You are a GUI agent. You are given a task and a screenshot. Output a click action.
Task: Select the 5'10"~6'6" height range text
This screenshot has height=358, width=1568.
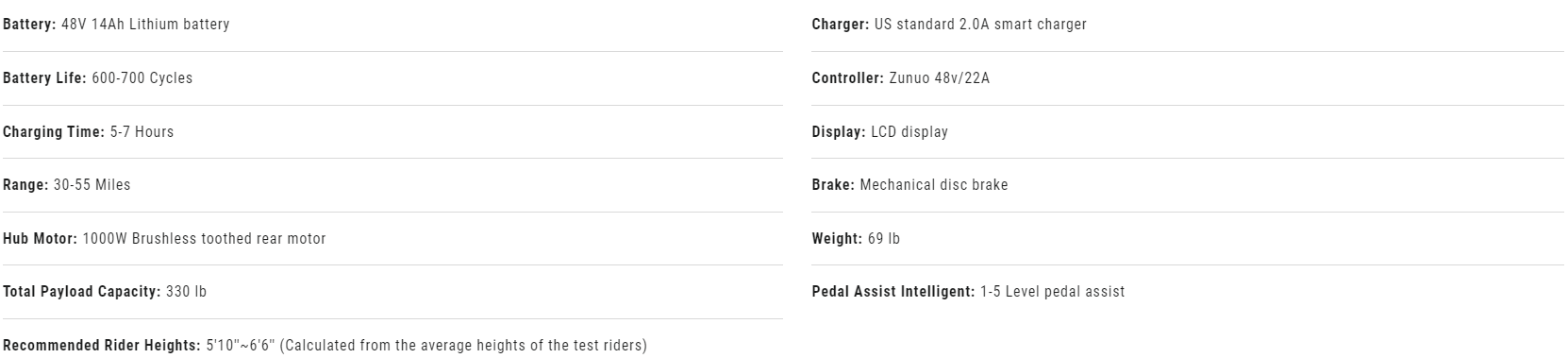point(242,346)
